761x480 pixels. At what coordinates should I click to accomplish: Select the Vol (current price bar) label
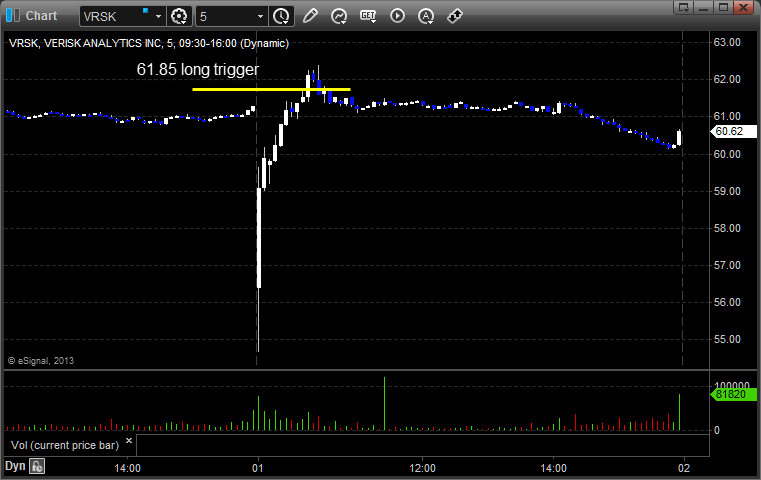[x=65, y=445]
